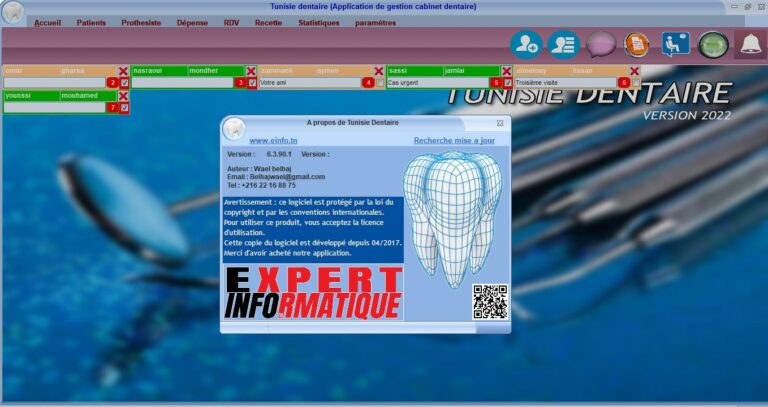The image size is (768, 407).
Task: Click the Tel : +216 22 16 88 75 text
Action: coord(262,186)
